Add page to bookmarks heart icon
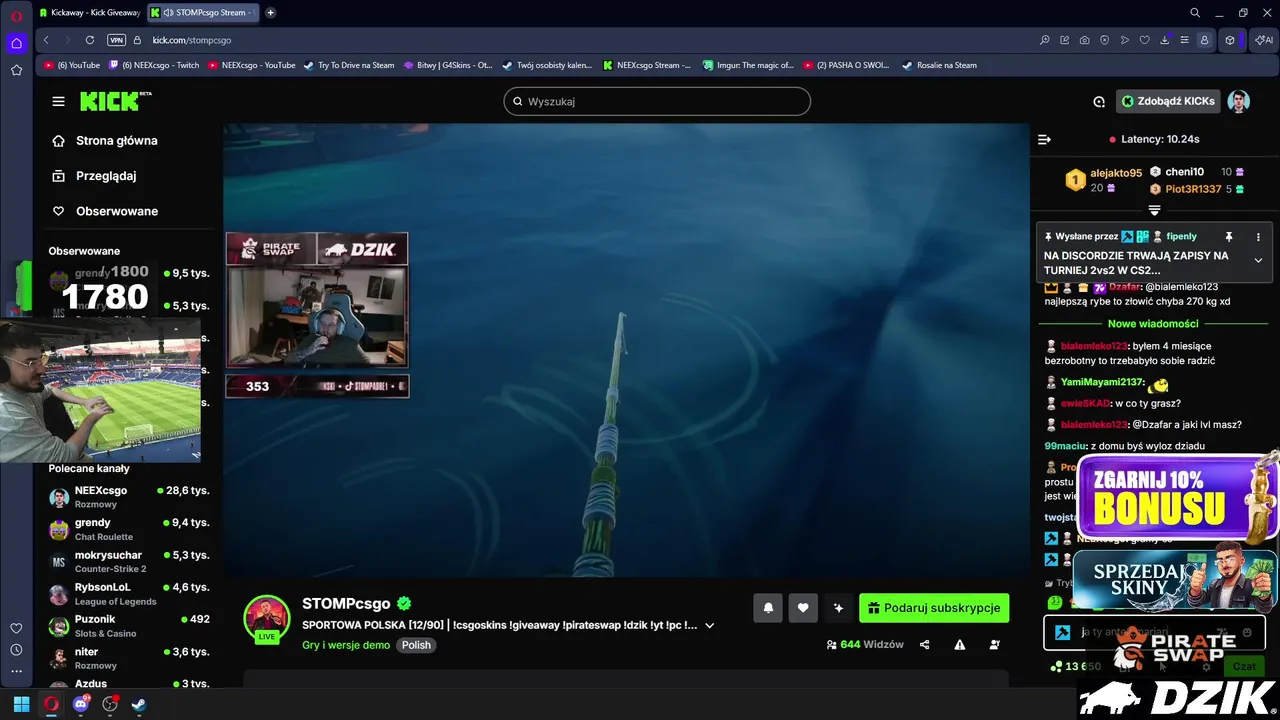 [1145, 40]
